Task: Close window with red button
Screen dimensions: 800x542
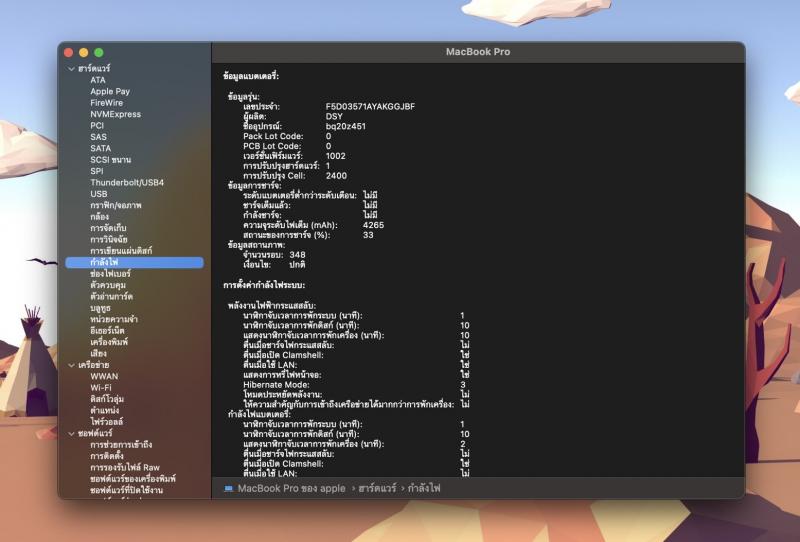Action: (68, 53)
